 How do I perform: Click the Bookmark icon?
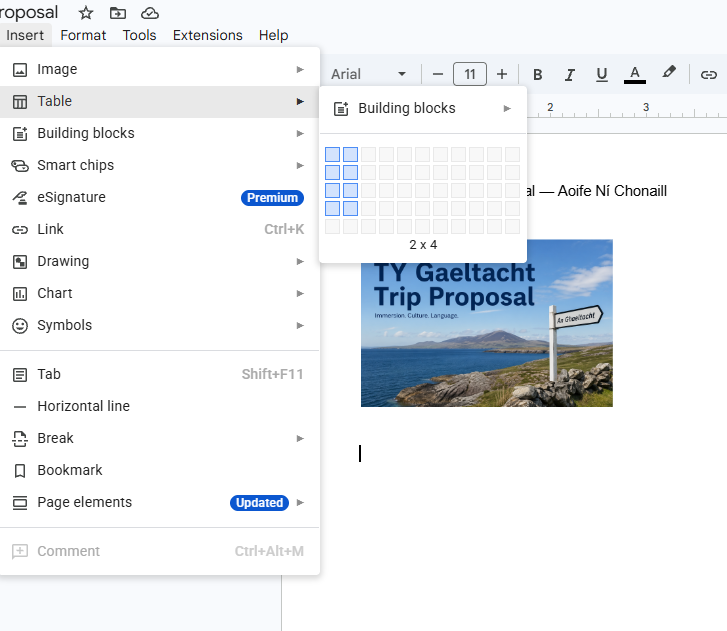coord(19,471)
